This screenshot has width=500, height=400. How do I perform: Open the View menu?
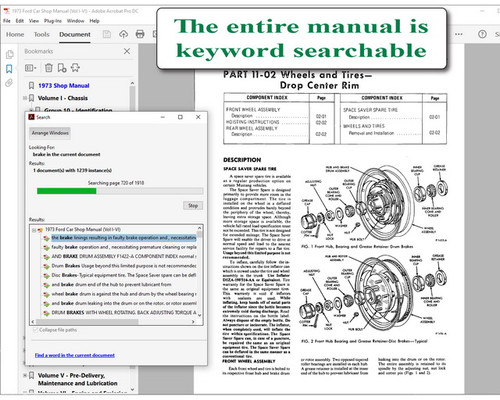tap(34, 21)
